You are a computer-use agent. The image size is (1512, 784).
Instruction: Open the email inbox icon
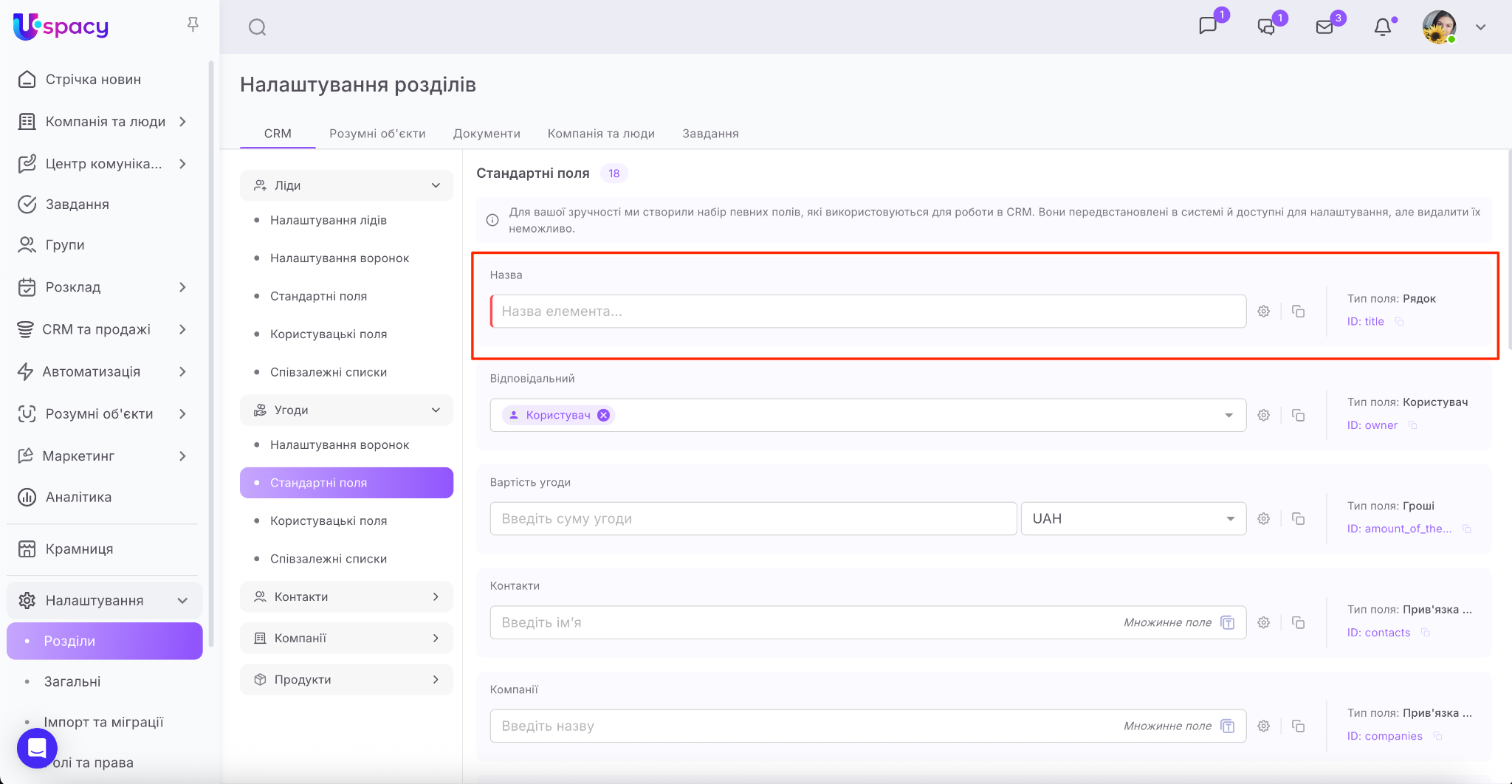click(x=1324, y=27)
